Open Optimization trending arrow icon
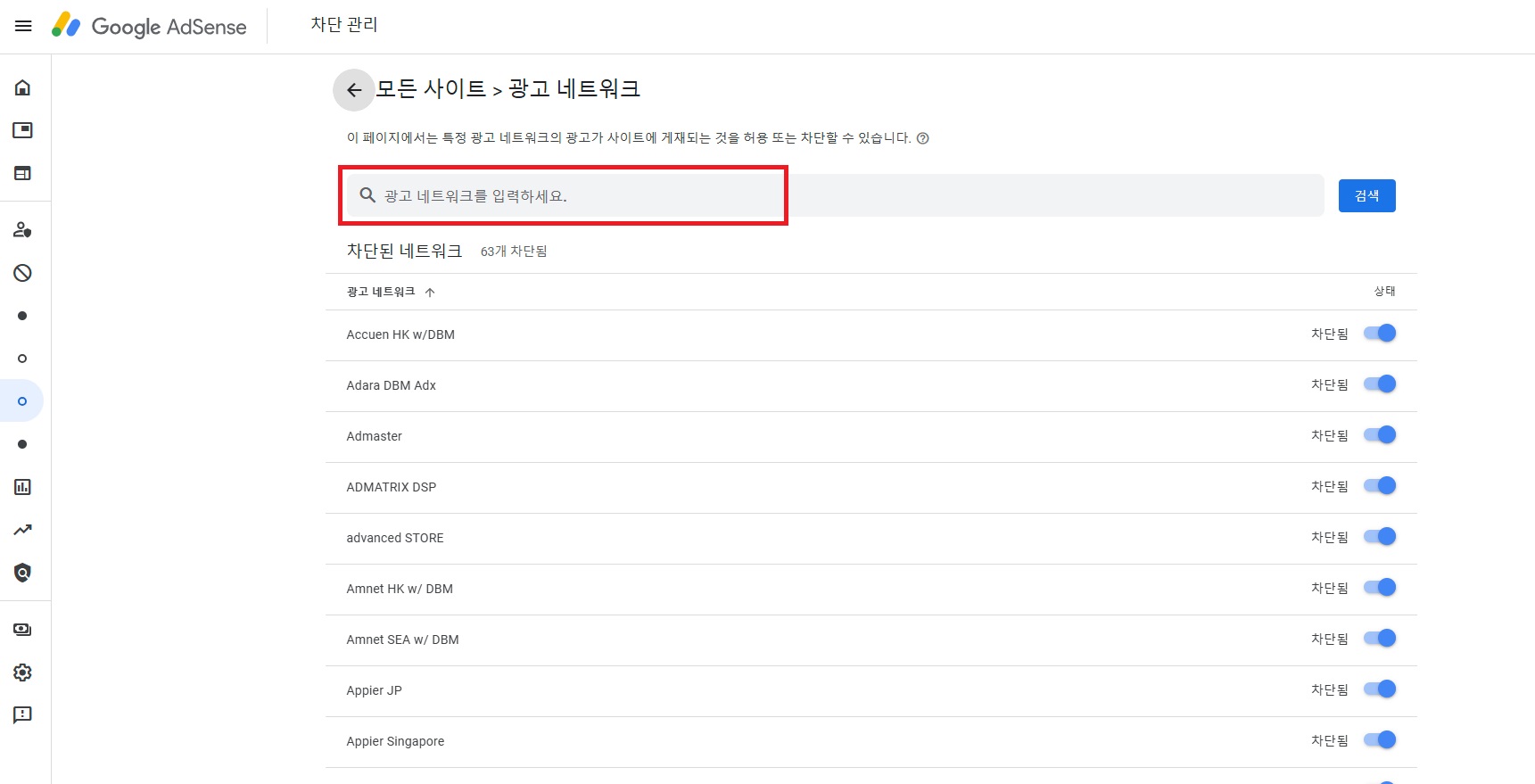 tap(22, 530)
